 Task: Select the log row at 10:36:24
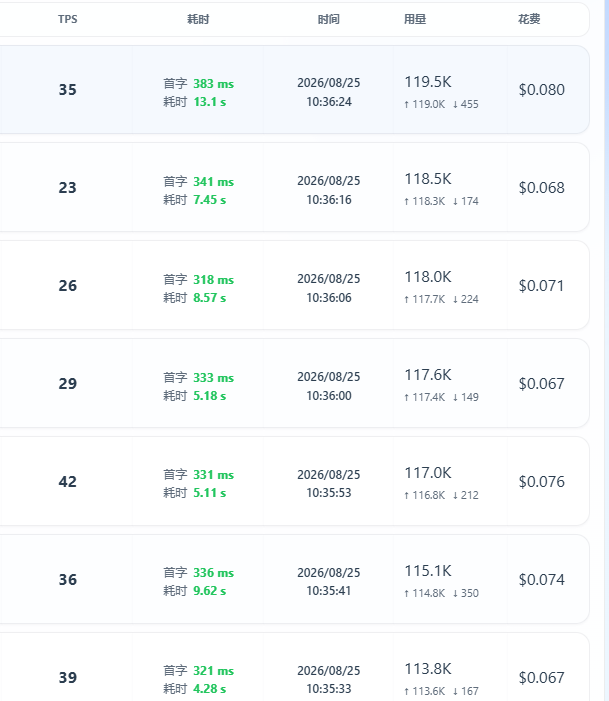(294, 89)
